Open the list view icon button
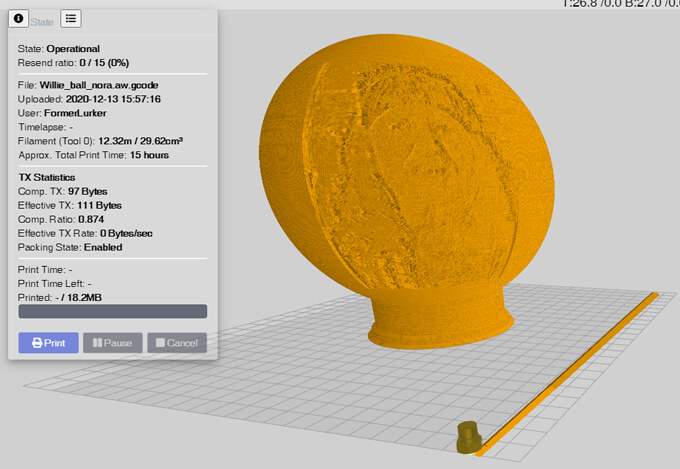The width and height of the screenshot is (680, 469). (71, 19)
